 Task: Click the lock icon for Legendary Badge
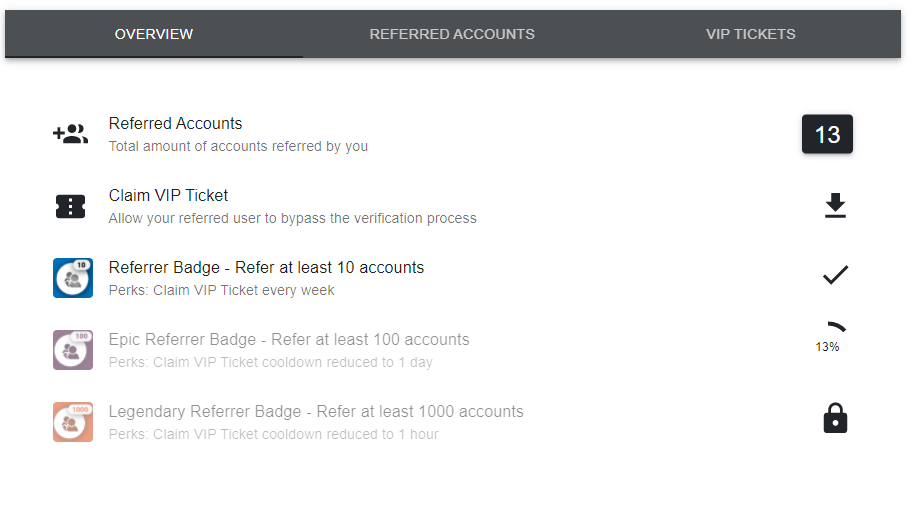point(835,418)
